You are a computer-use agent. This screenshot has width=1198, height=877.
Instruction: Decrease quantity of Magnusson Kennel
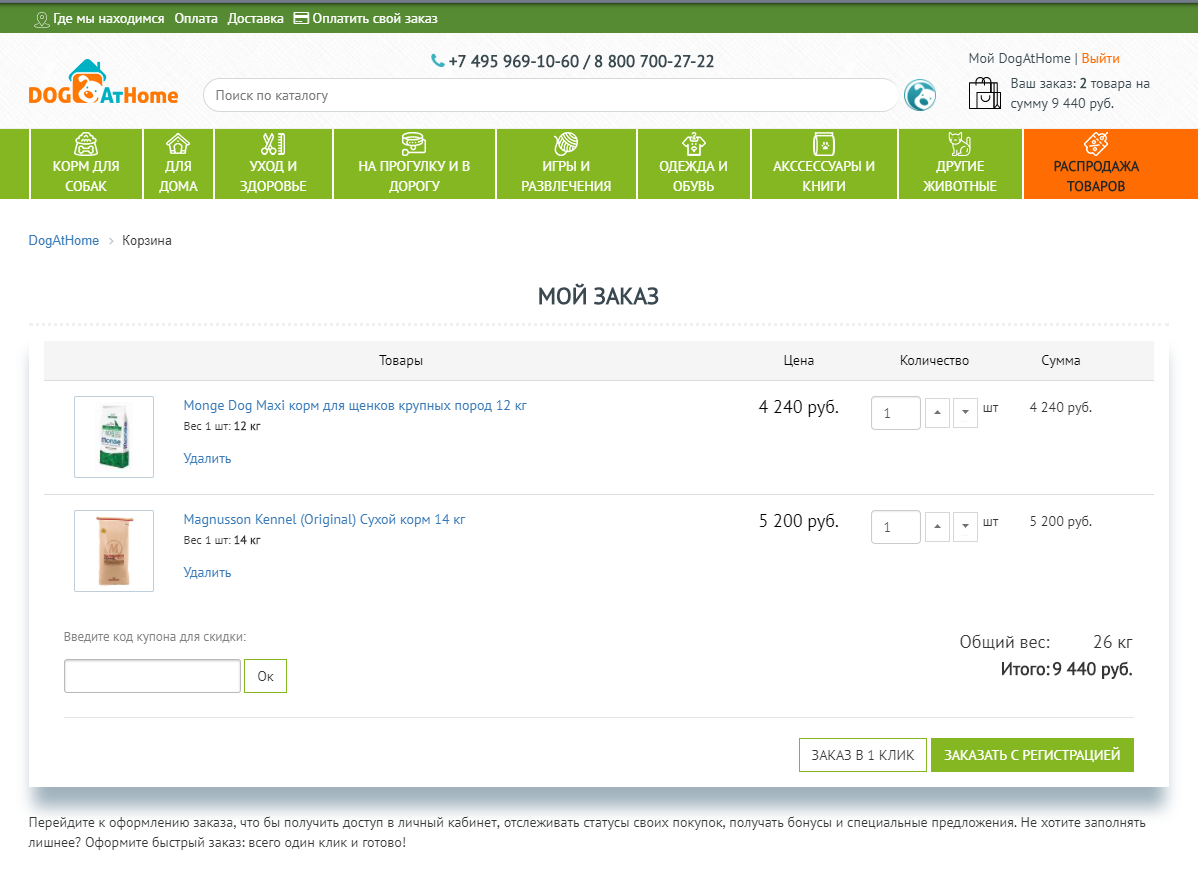click(x=965, y=526)
